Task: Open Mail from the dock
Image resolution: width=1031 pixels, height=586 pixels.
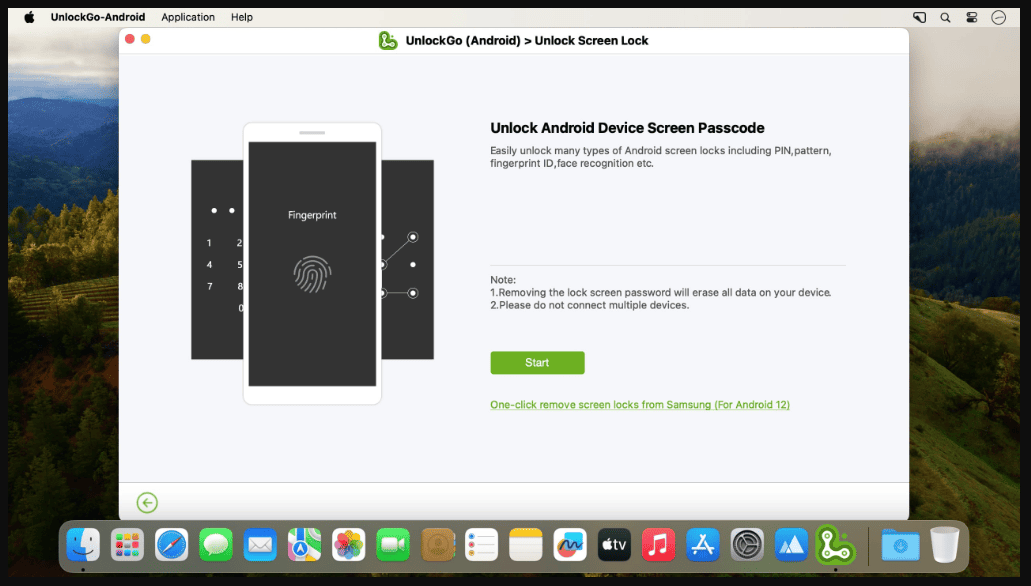Action: click(x=260, y=545)
